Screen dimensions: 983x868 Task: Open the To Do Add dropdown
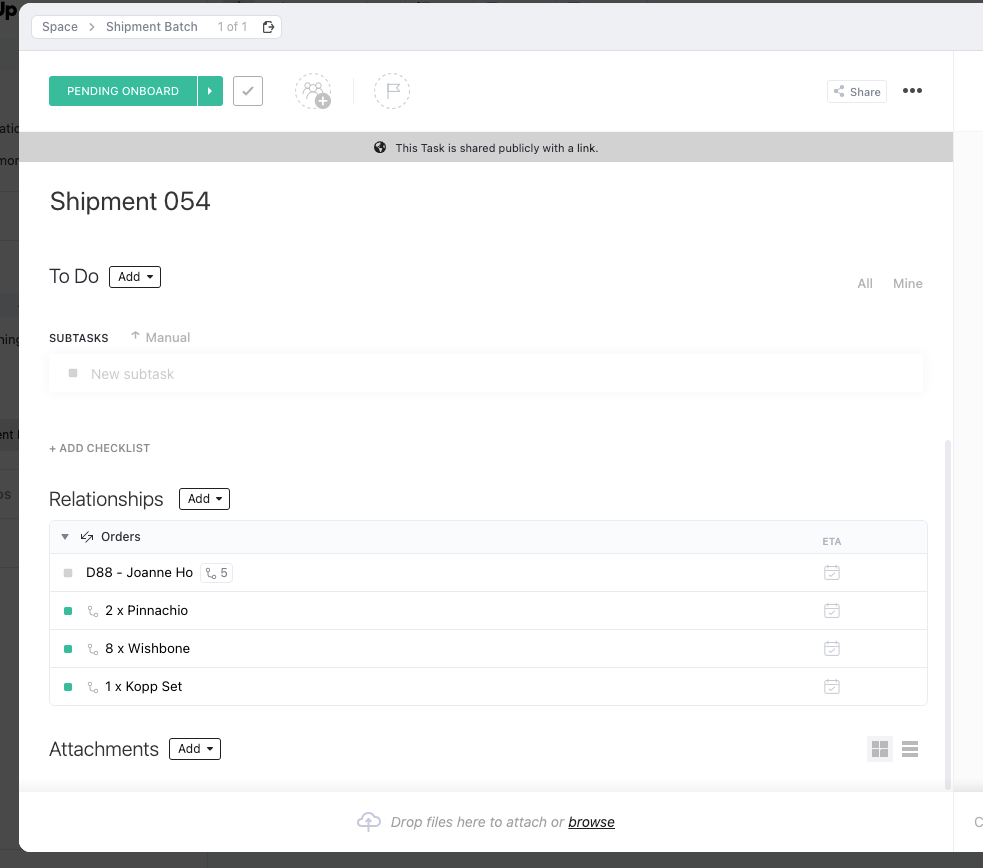coord(135,277)
